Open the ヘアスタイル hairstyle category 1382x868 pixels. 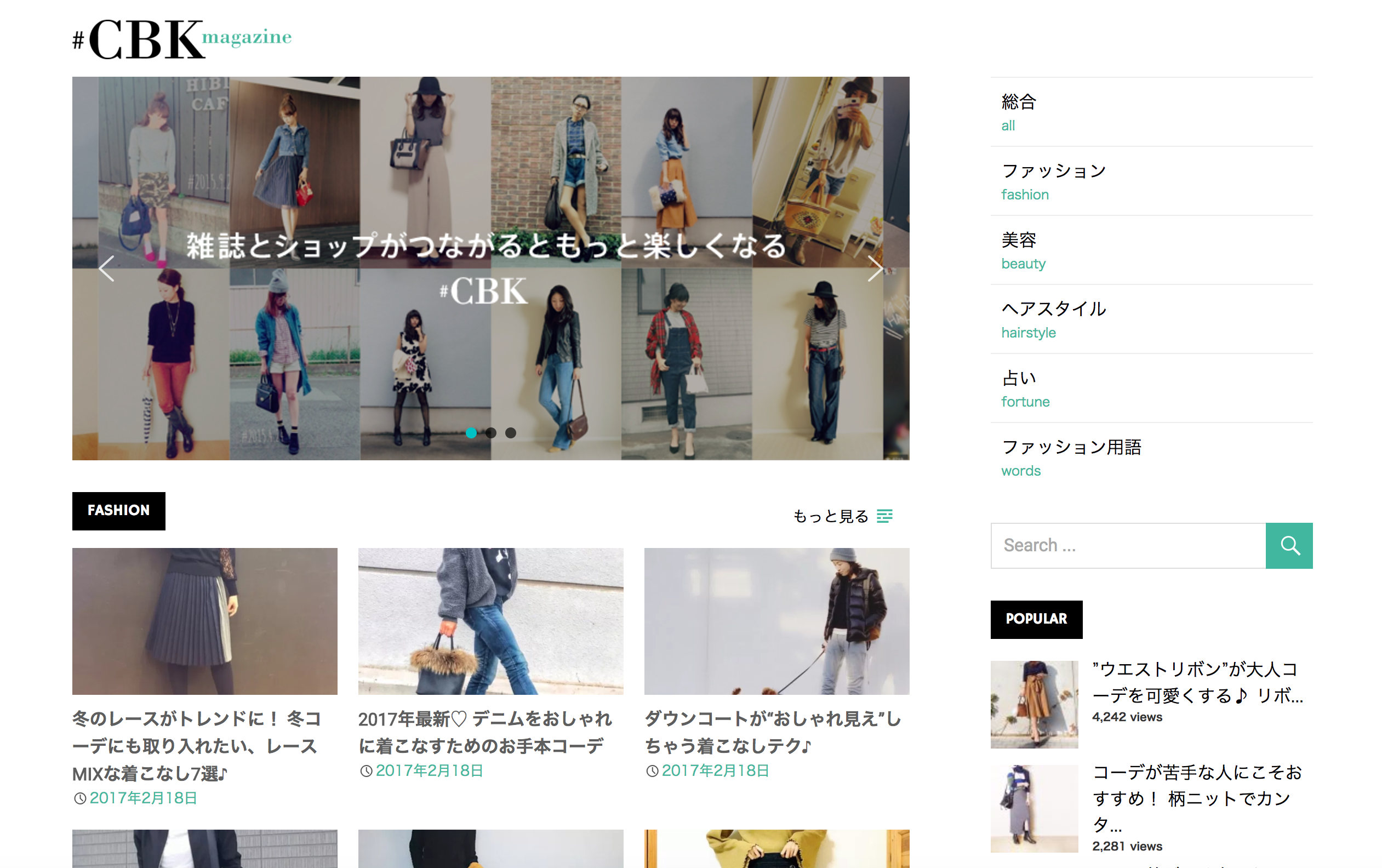[1151, 319]
